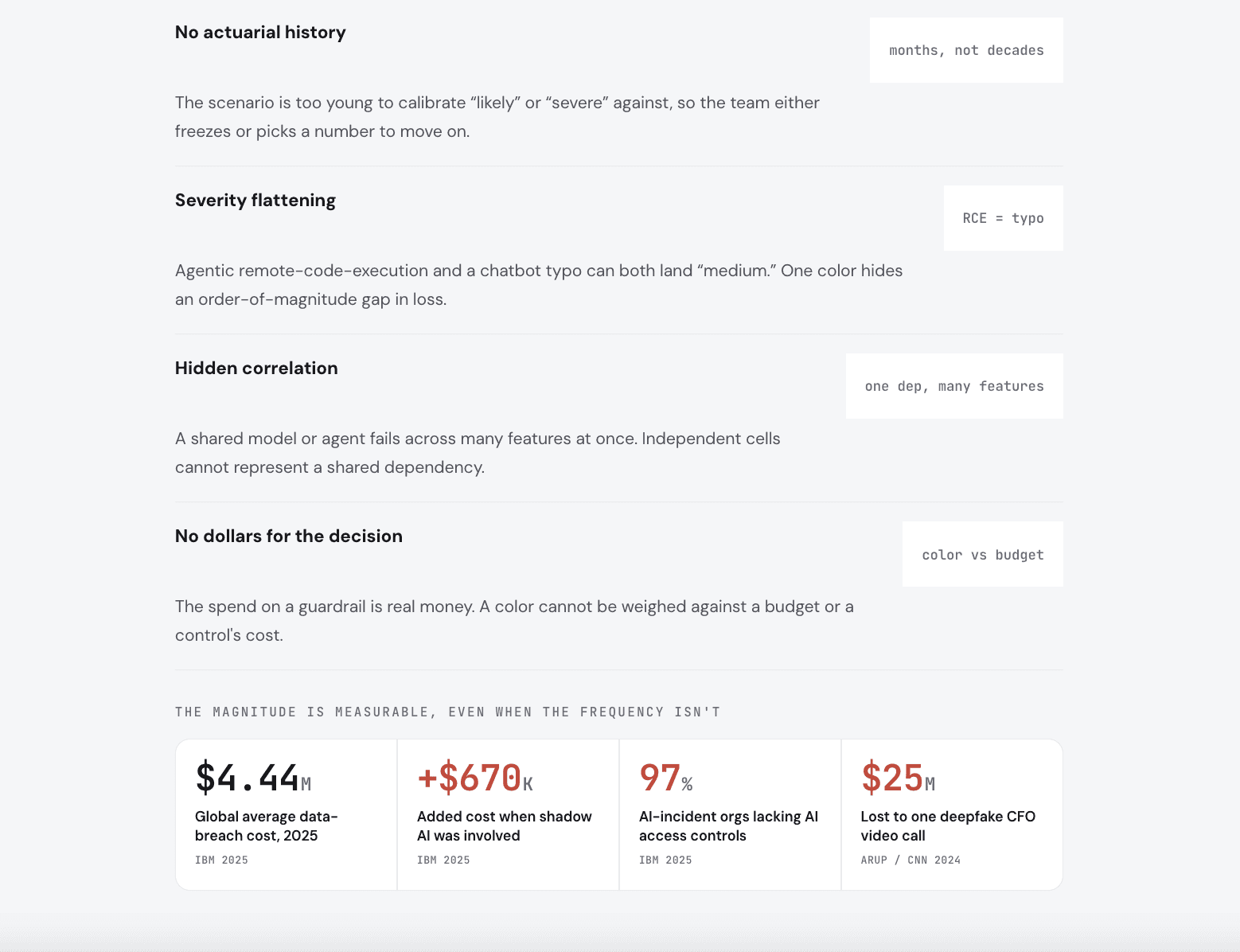Image resolution: width=1240 pixels, height=952 pixels.
Task: Click the "IBM 2025" source under +$670K
Action: 443,860
